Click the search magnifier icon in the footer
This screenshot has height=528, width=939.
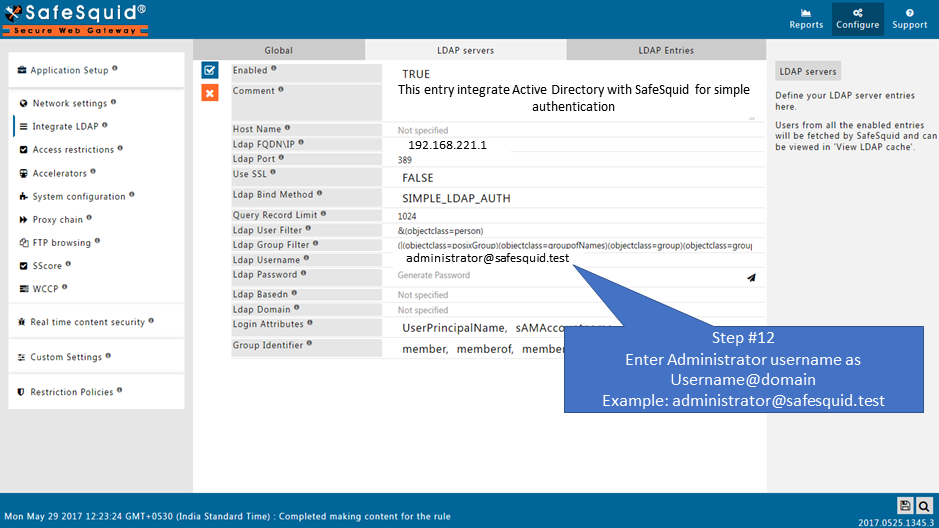924,505
